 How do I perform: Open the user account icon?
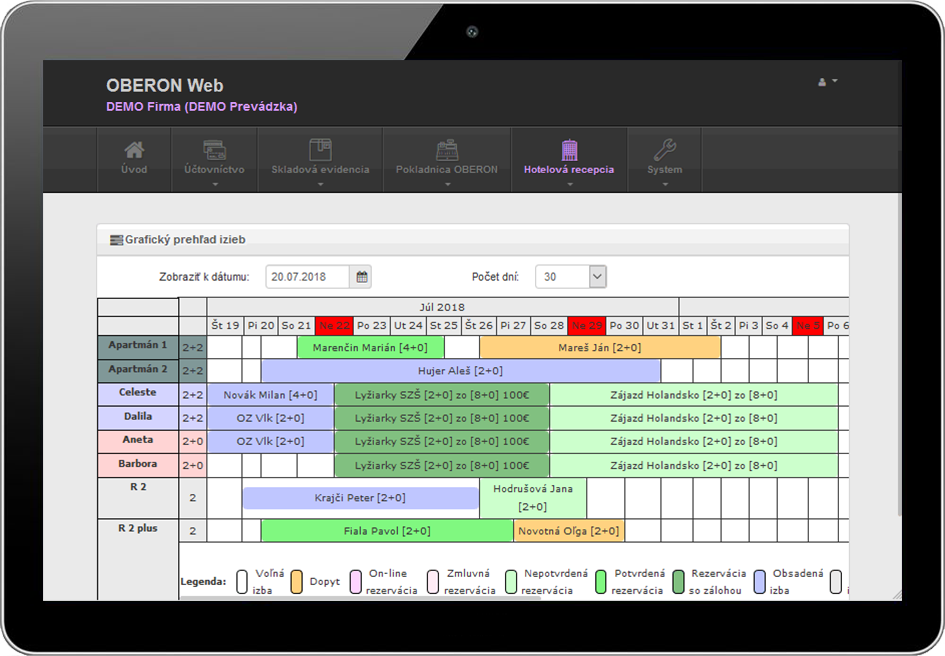tap(821, 82)
